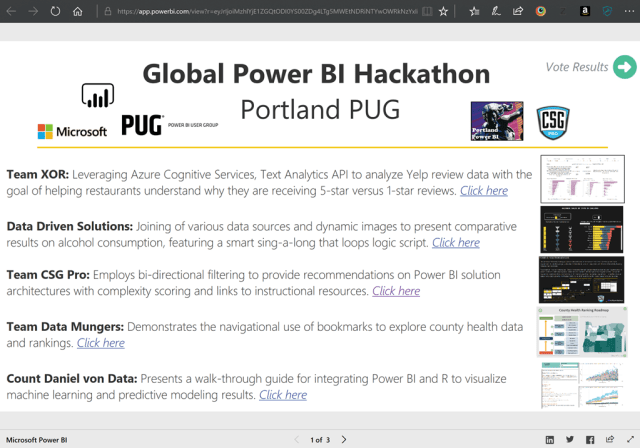Open favorites hub star-list icon
The width and height of the screenshot is (640, 448).
[474, 11]
